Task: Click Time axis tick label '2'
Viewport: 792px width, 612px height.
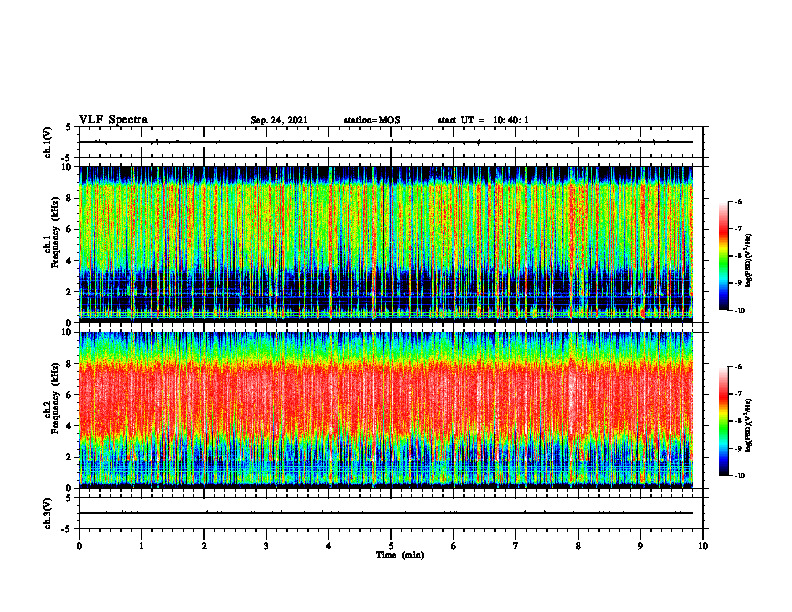Action: tap(204, 546)
